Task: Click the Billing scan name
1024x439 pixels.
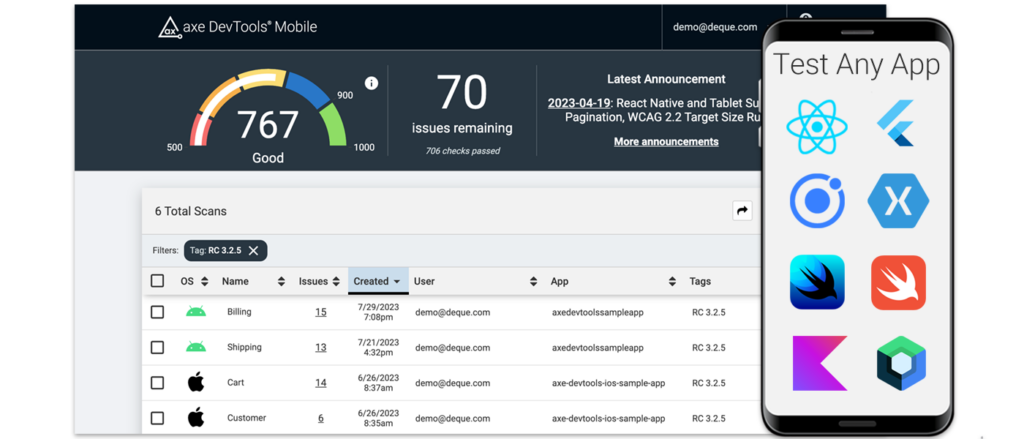Action: [239, 312]
